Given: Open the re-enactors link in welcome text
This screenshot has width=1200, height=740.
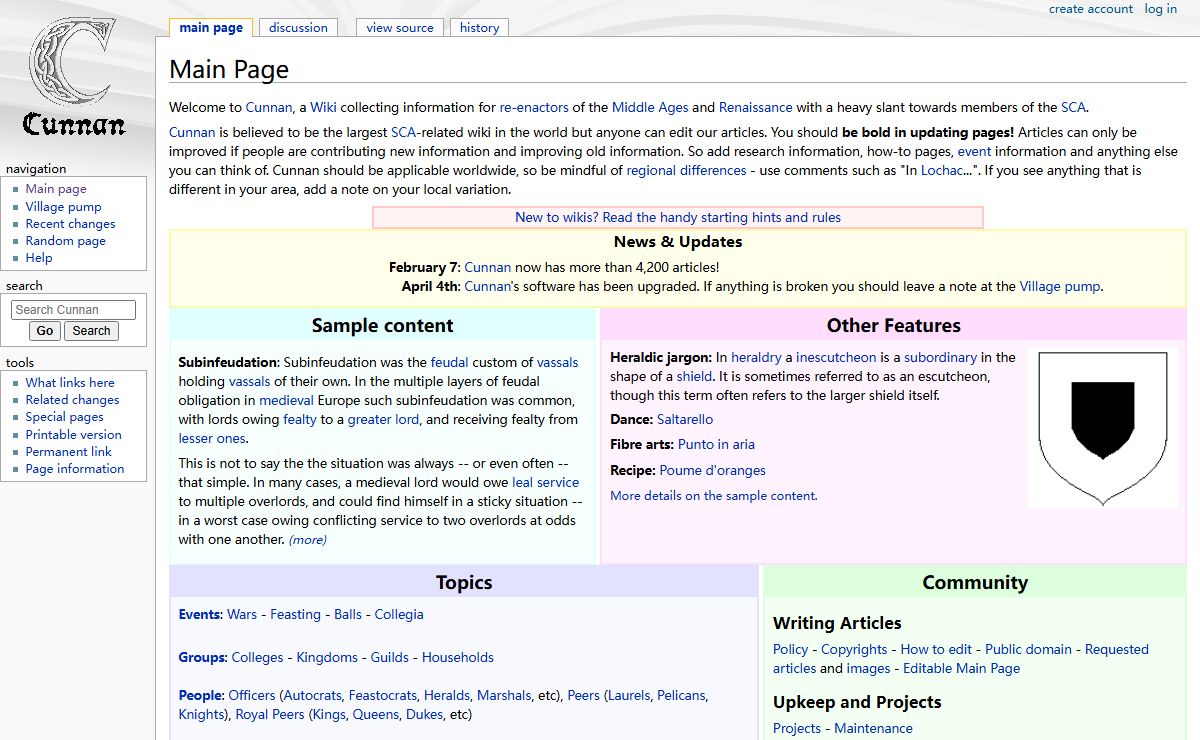Looking at the screenshot, I should [534, 108].
